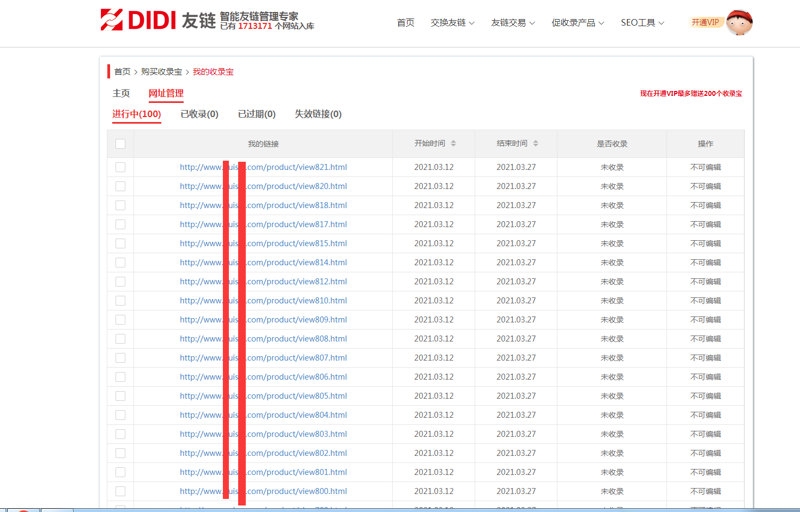Click end date 2021.03.27 in view815.html row

(516, 243)
